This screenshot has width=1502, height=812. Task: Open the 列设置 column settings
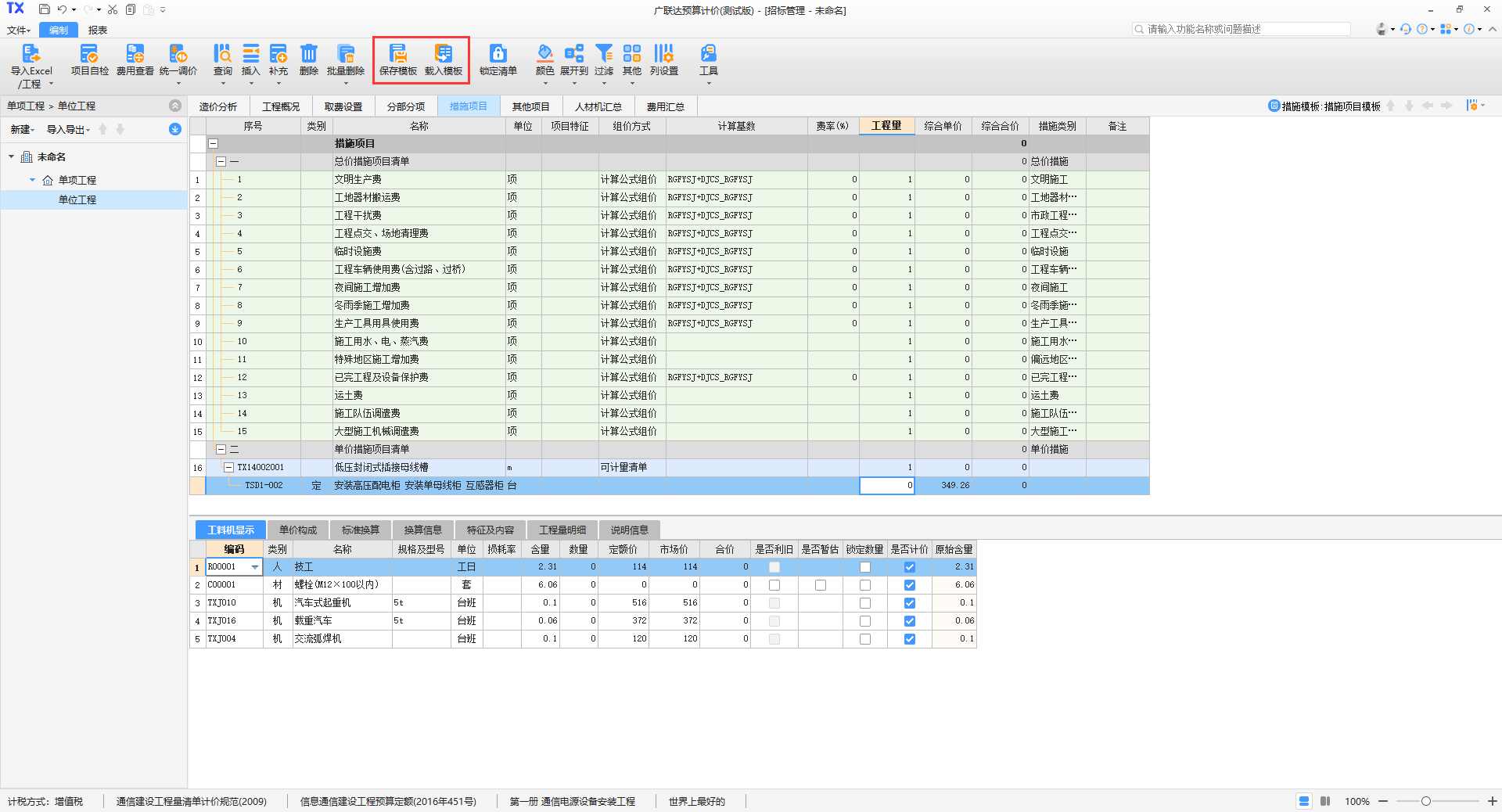pyautogui.click(x=663, y=55)
